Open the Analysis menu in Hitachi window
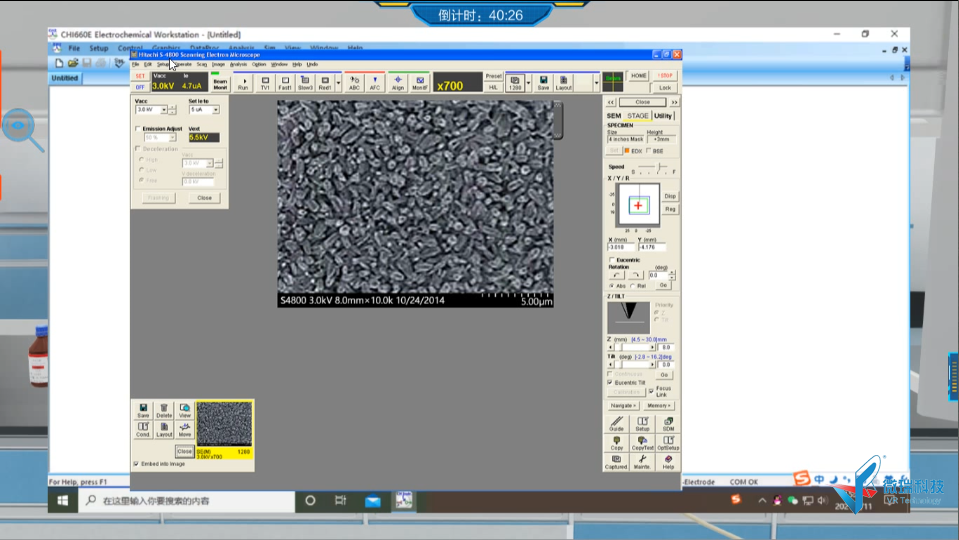959x540 pixels. pyautogui.click(x=238, y=64)
